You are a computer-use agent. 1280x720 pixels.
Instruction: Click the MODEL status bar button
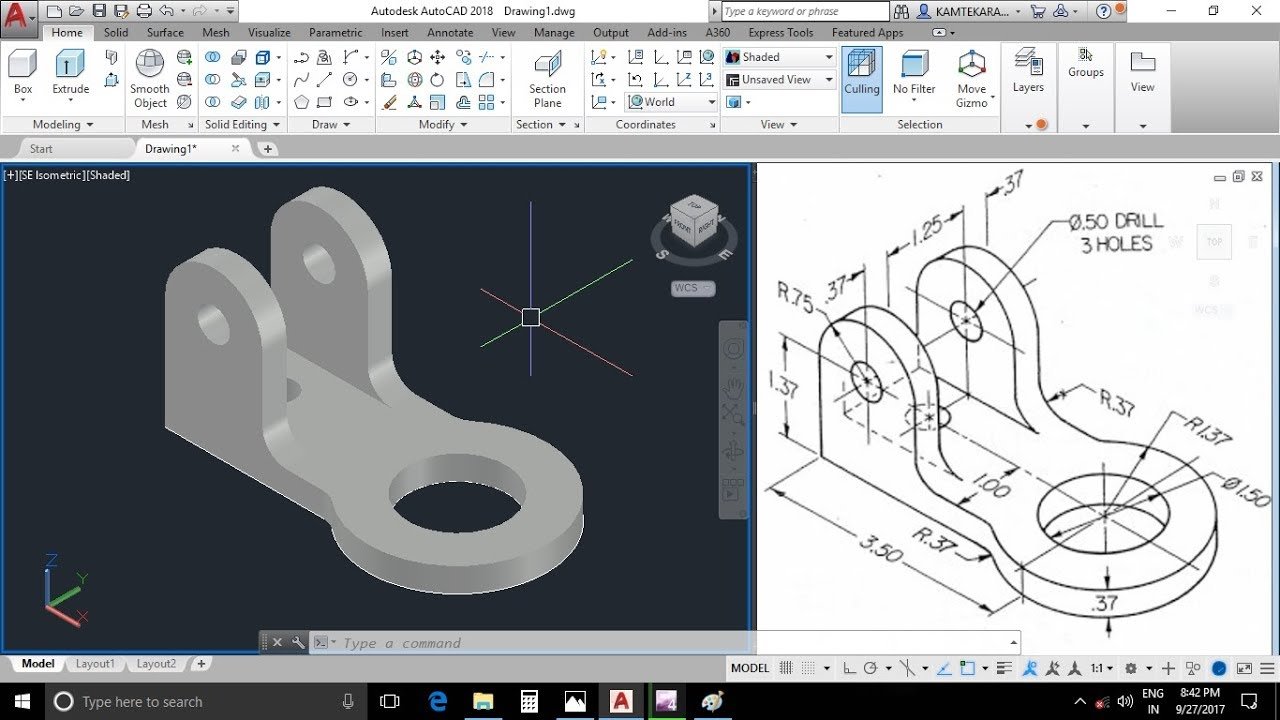[x=750, y=668]
